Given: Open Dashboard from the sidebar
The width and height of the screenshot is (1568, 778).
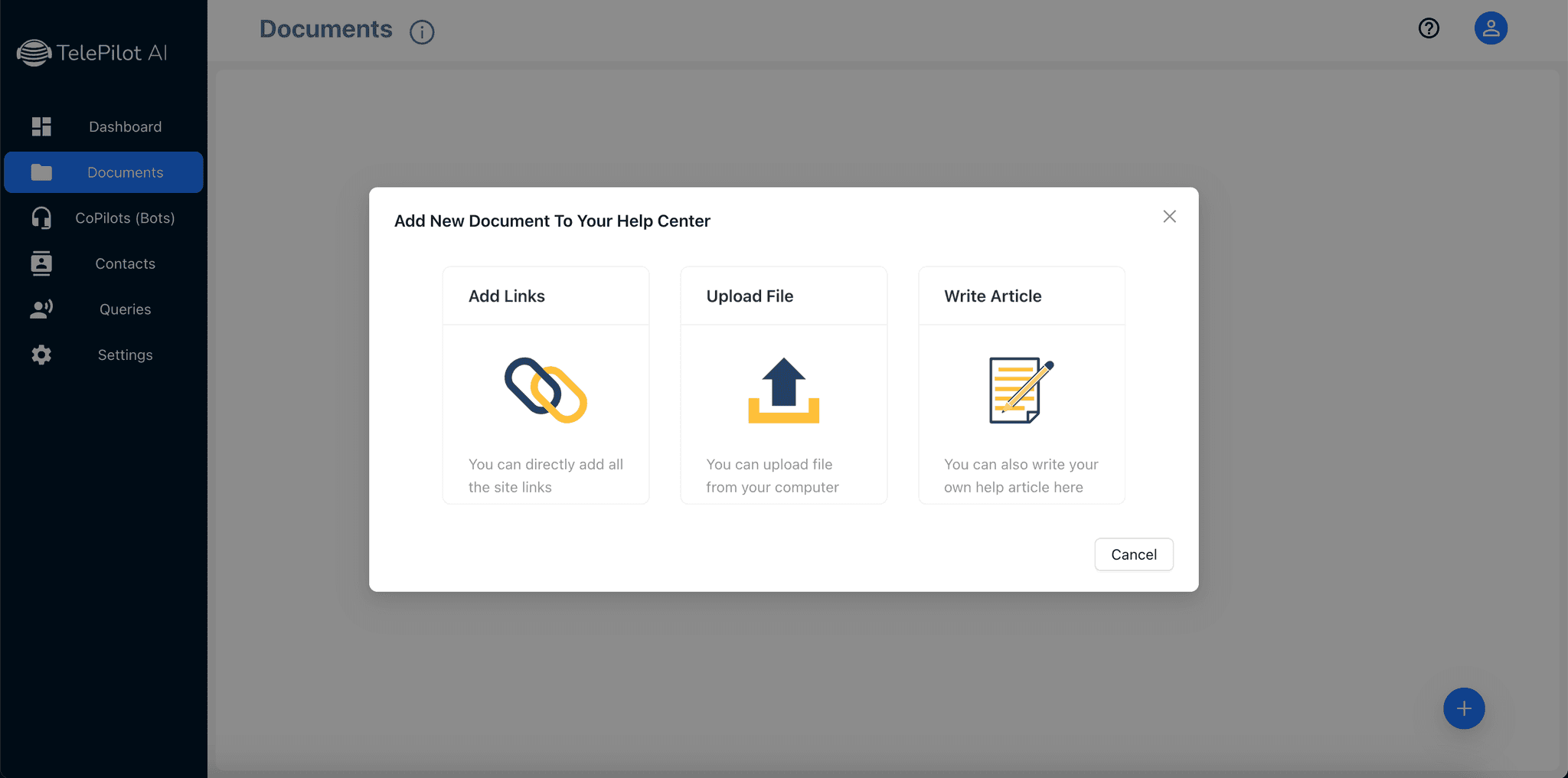Looking at the screenshot, I should click(x=125, y=127).
